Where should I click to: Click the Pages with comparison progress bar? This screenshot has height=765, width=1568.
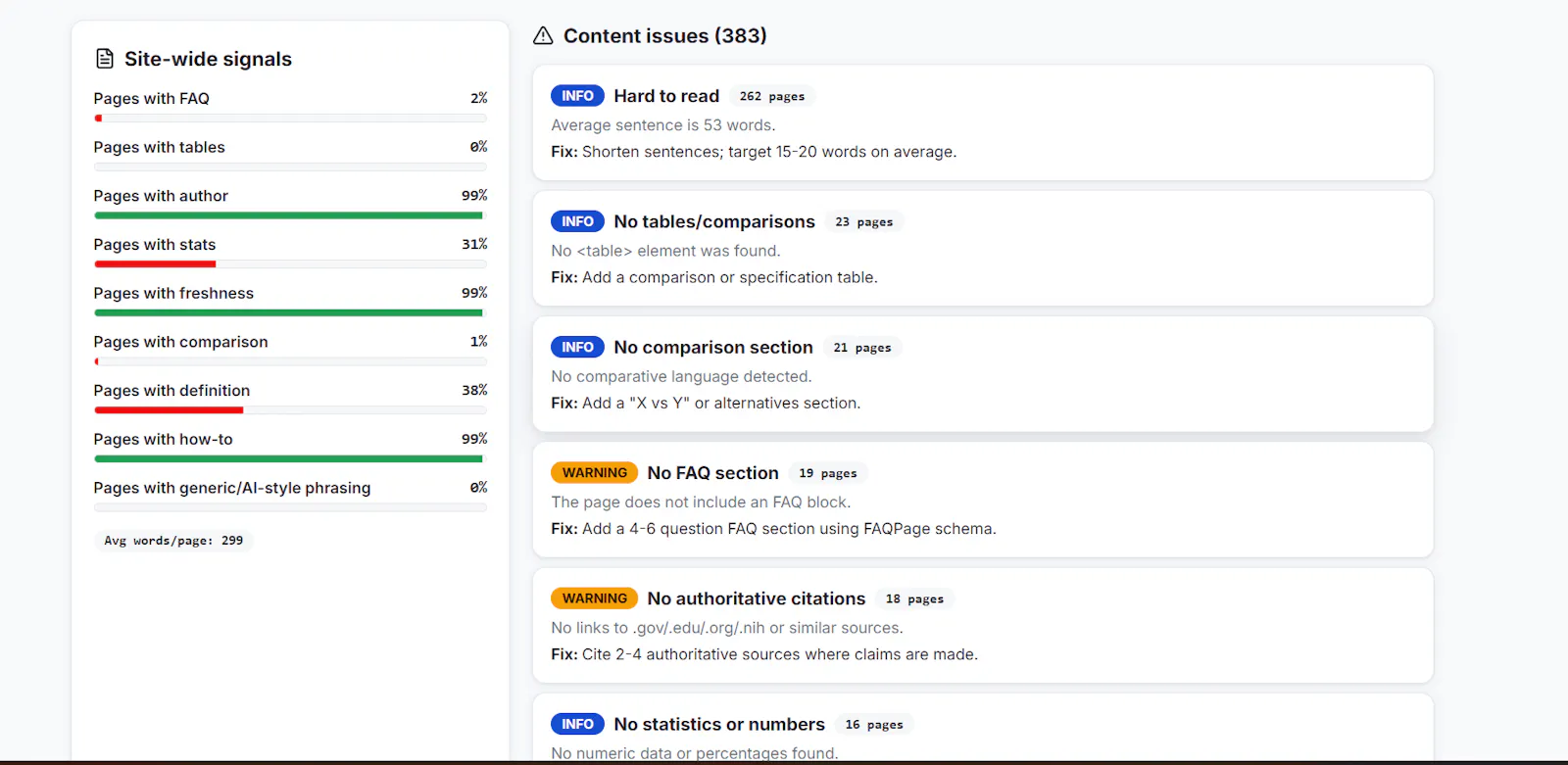click(x=290, y=361)
